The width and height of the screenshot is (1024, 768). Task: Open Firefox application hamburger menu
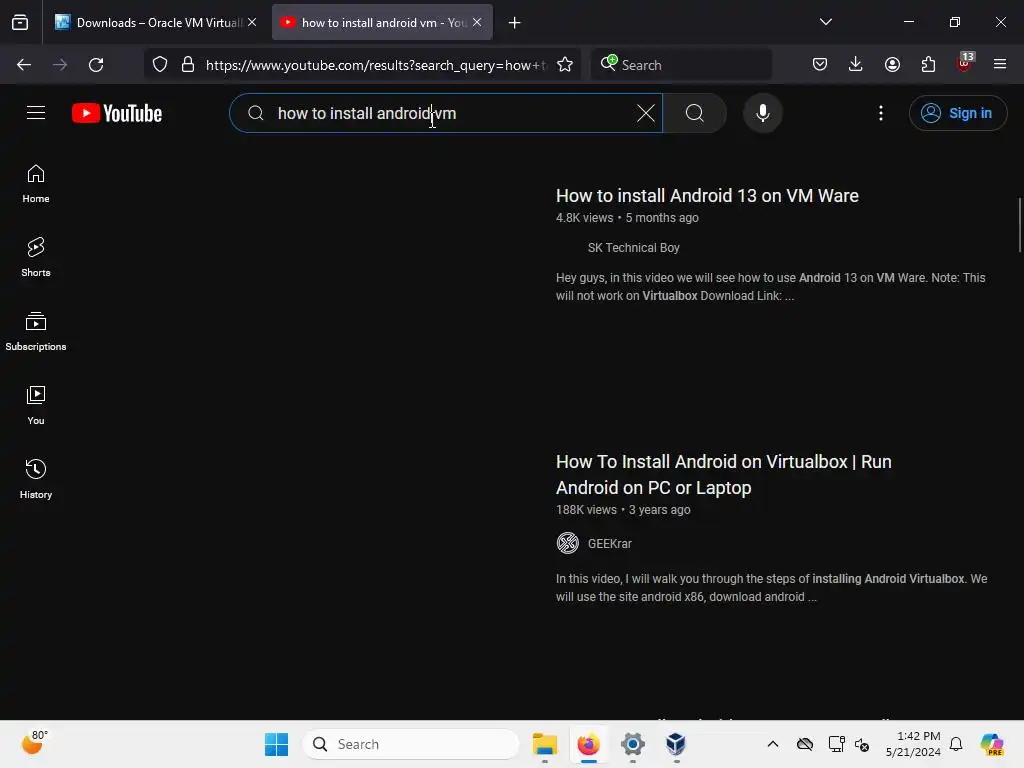(1000, 65)
